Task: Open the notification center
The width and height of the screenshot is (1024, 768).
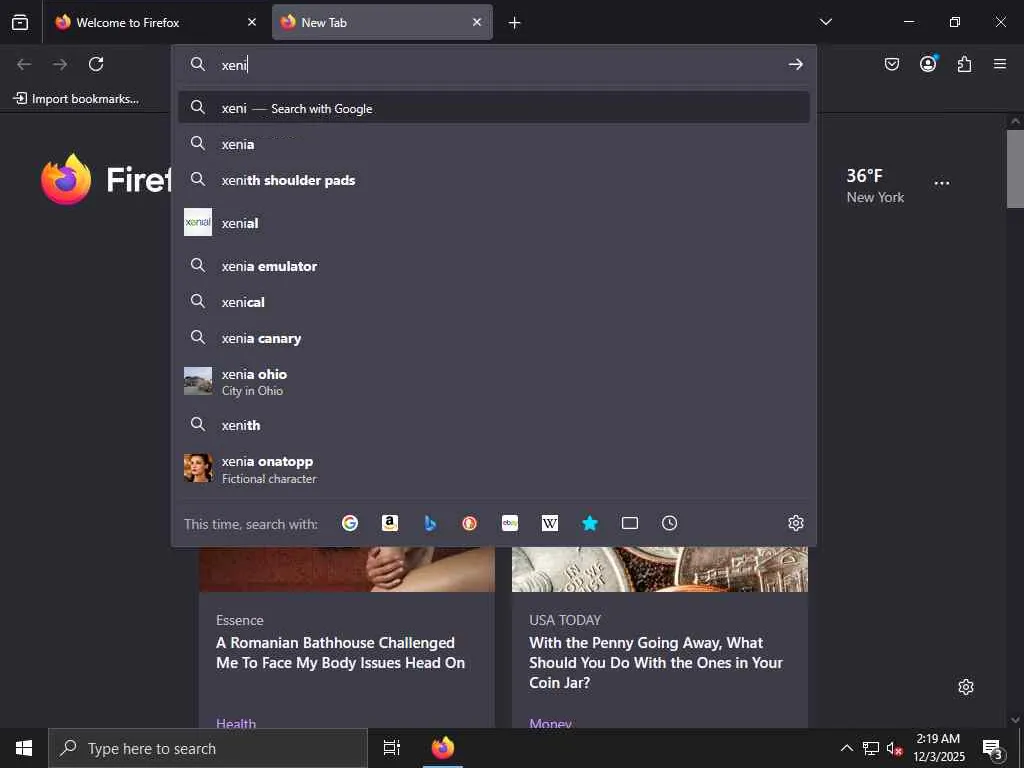Action: pyautogui.click(x=993, y=749)
